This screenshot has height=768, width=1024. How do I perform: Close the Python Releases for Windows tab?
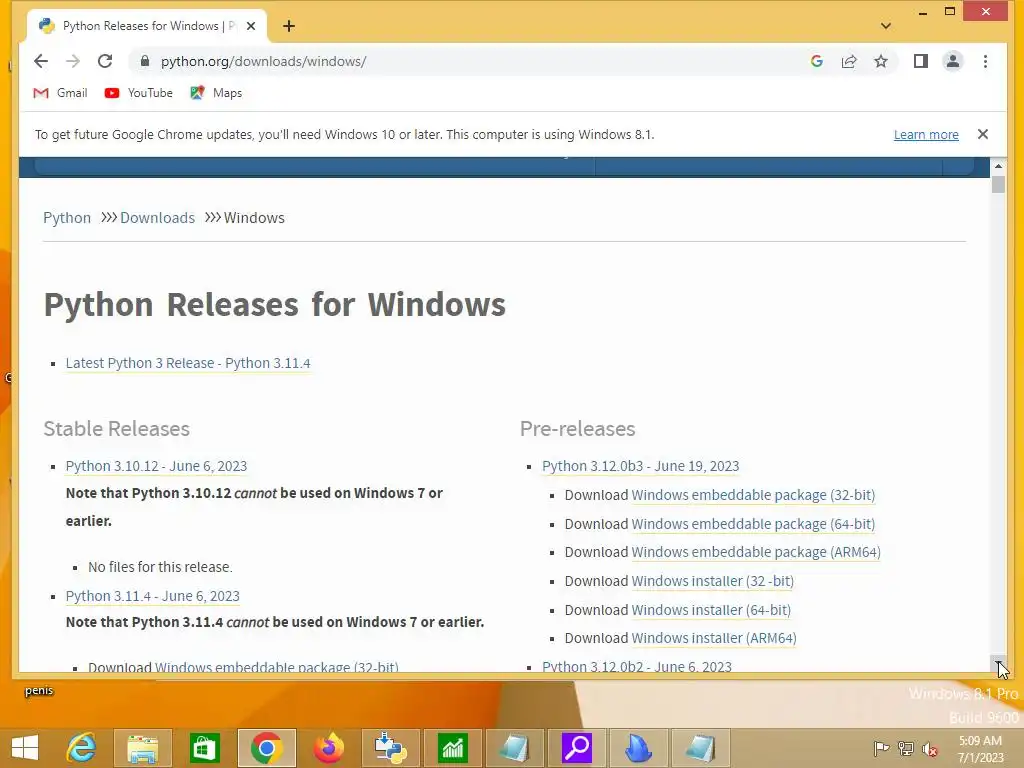tap(251, 26)
